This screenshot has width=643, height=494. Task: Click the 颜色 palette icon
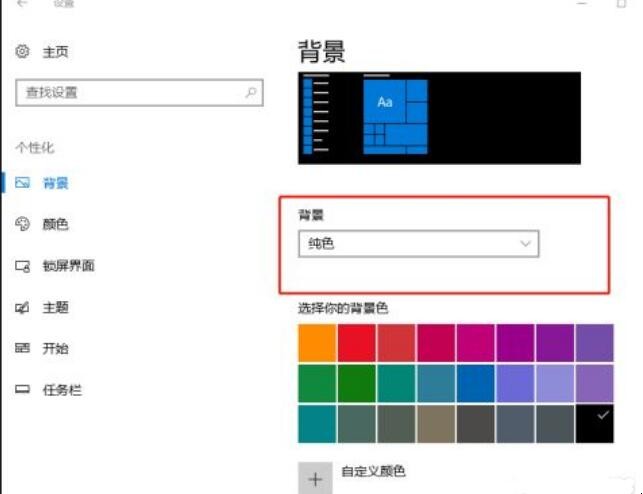click(x=22, y=224)
